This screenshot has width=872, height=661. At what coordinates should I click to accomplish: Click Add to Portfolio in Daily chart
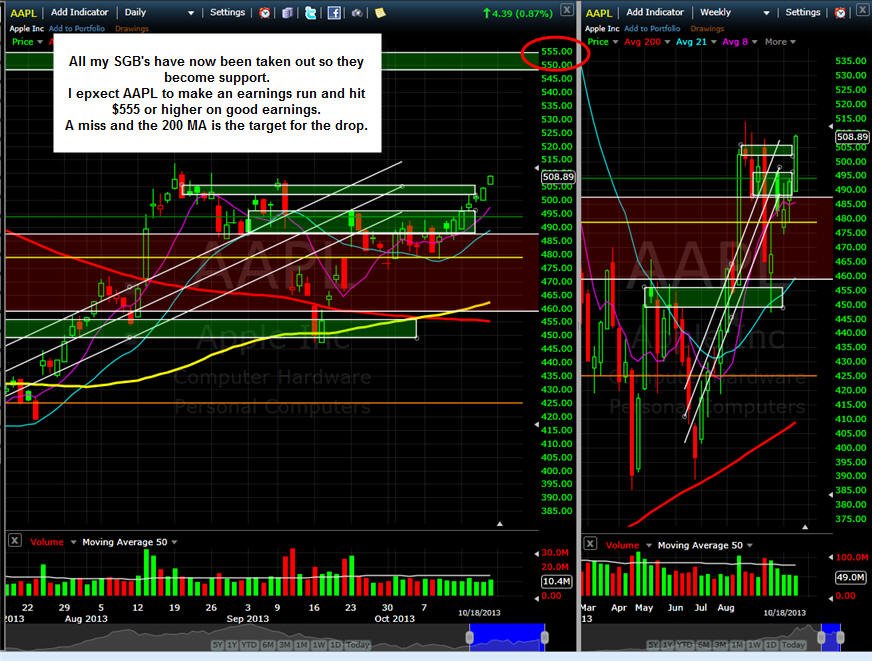coord(77,28)
